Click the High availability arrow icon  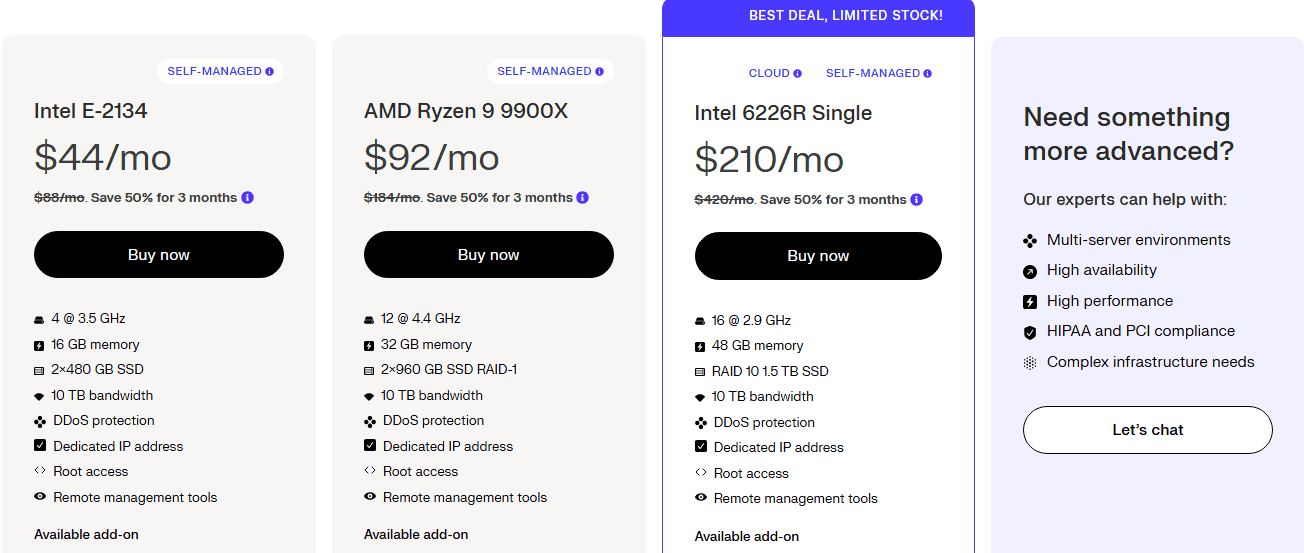coord(1030,271)
